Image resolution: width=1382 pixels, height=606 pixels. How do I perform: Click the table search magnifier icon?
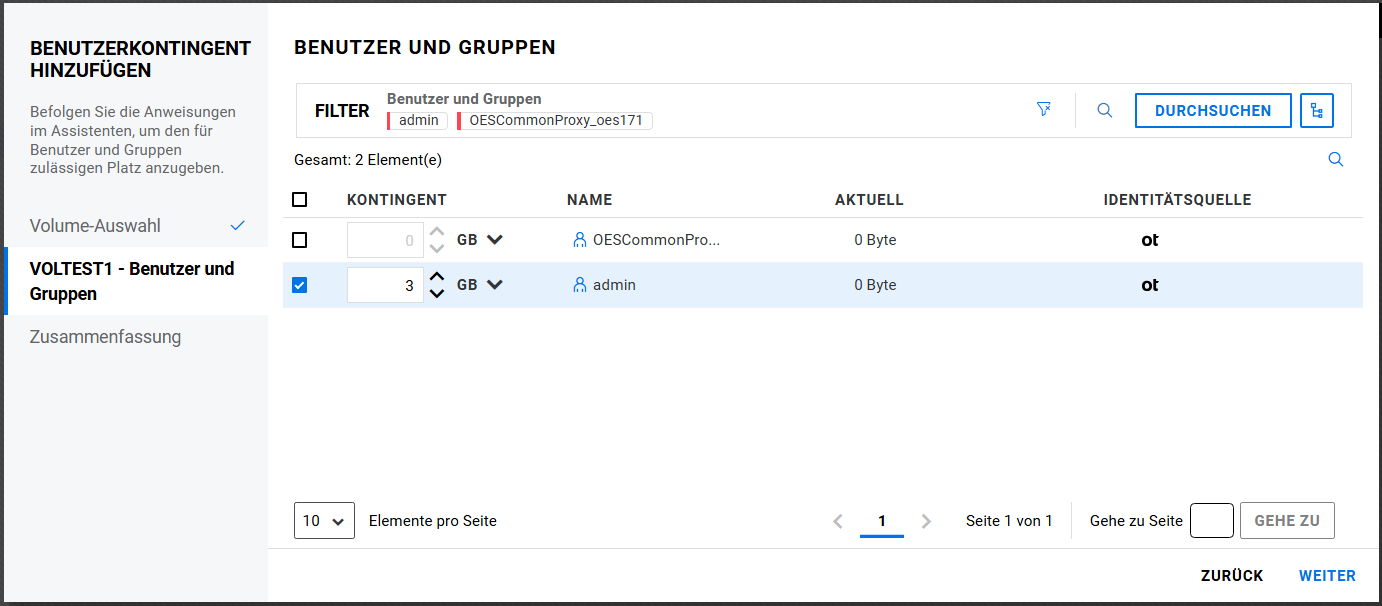(x=1335, y=160)
